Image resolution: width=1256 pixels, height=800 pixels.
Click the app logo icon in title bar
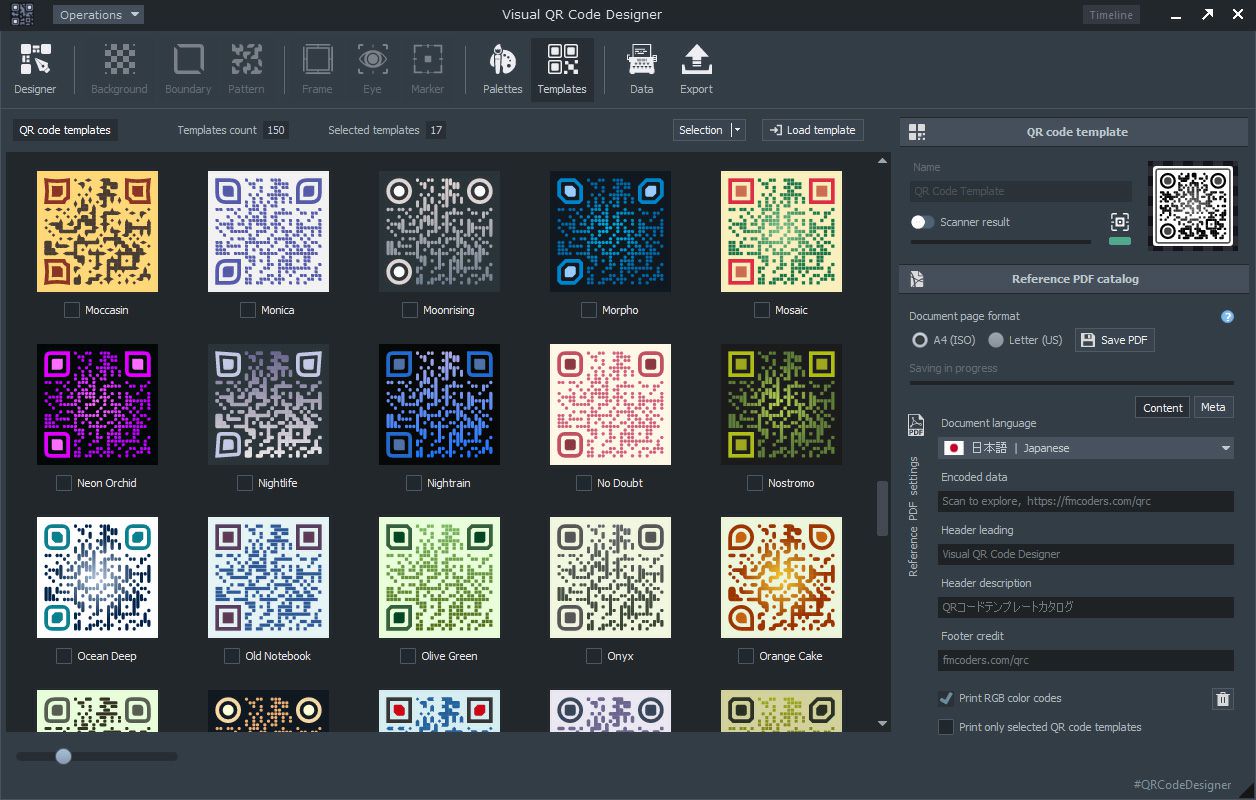pyautogui.click(x=22, y=14)
